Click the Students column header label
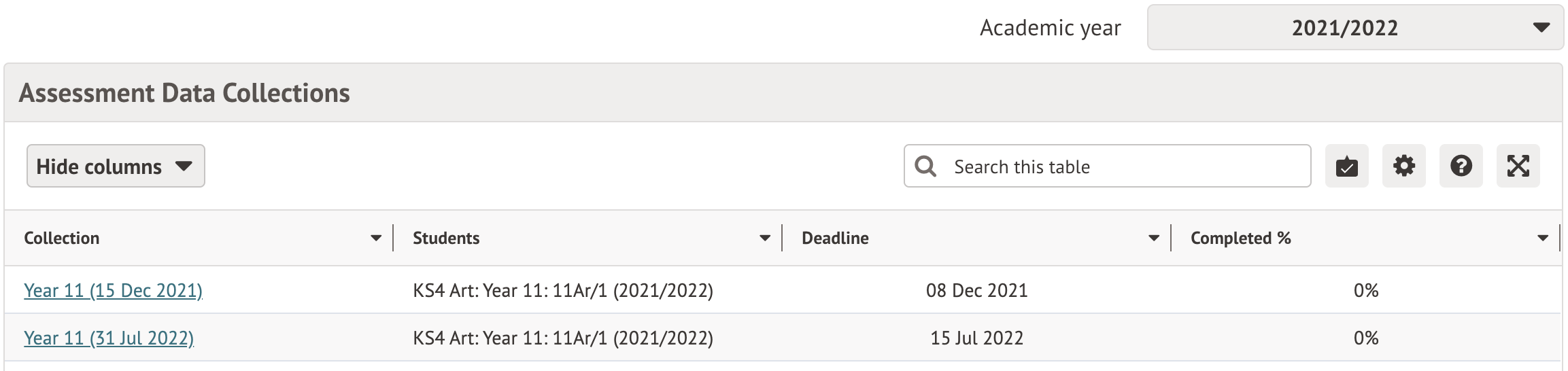This screenshot has height=371, width=1568. click(446, 238)
